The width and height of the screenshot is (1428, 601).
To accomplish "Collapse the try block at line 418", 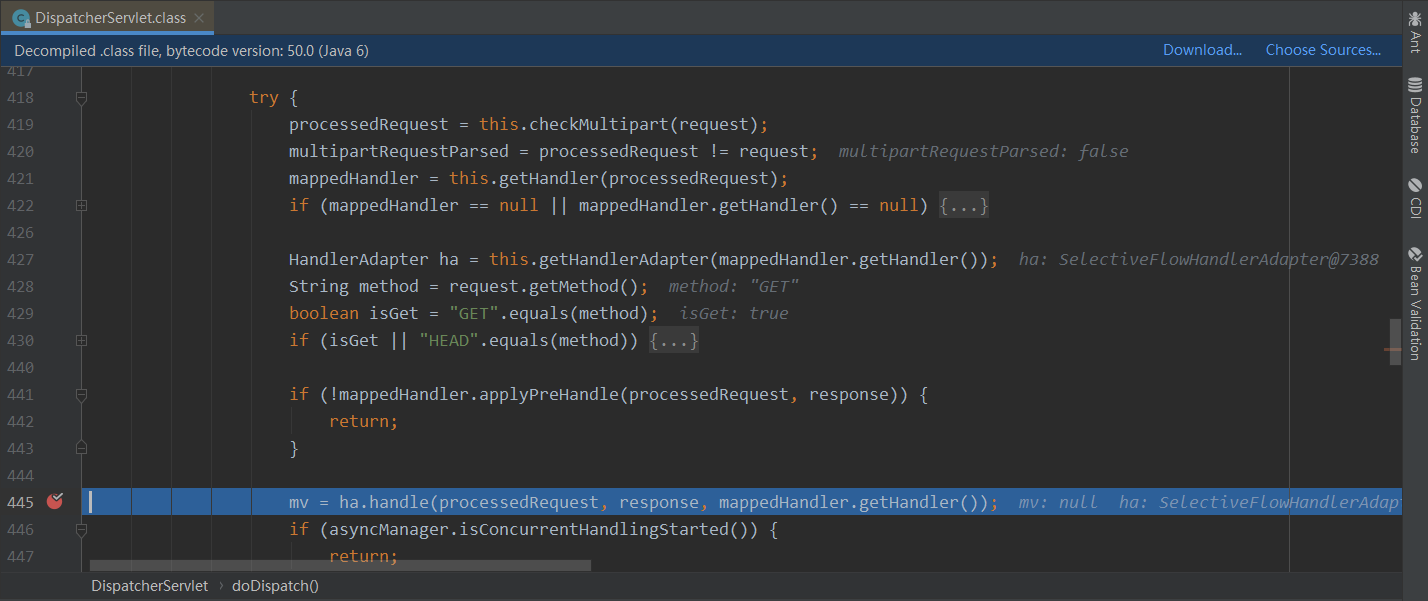I will coord(81,98).
